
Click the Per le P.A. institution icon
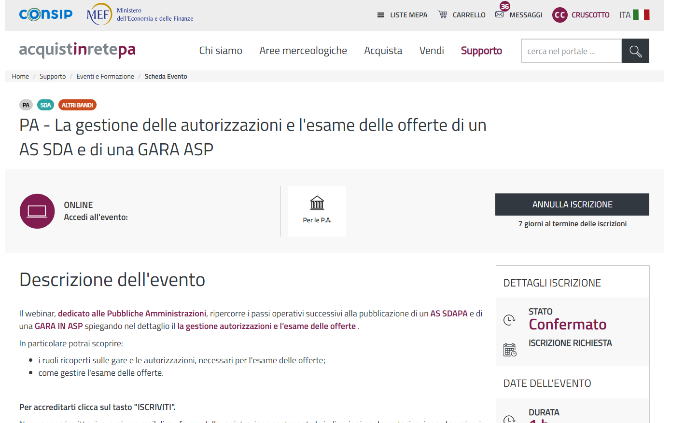[316, 203]
